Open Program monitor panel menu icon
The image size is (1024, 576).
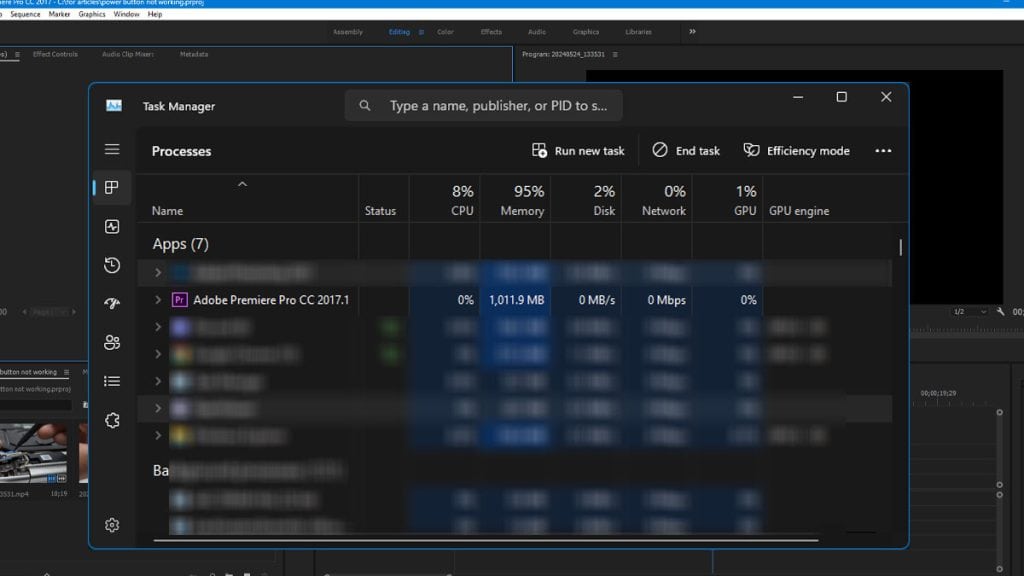coord(615,54)
